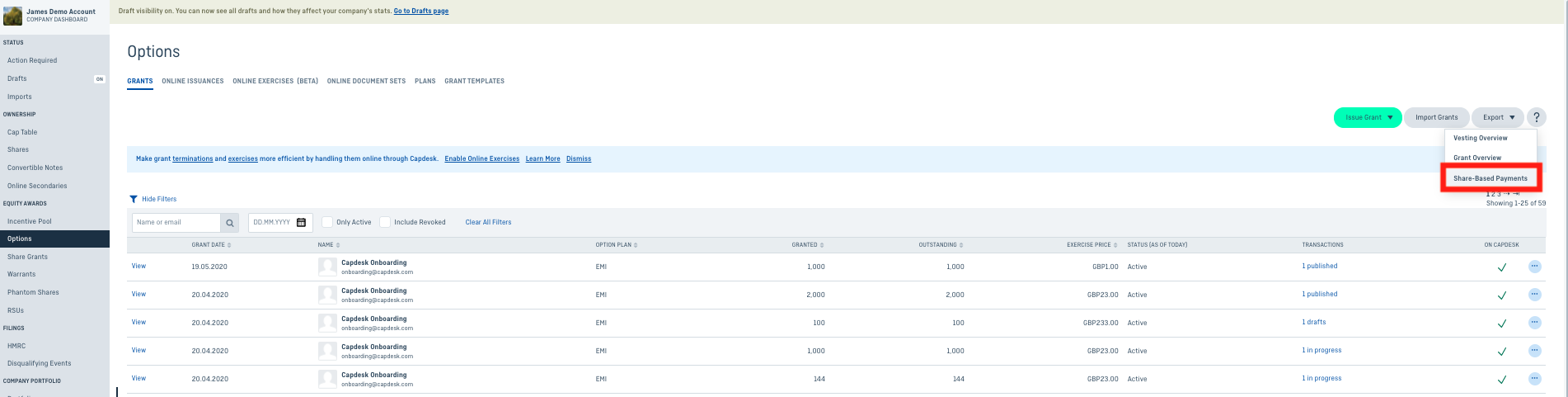Follow the Go to Drafts page link
1568x397 pixels.
421,12
